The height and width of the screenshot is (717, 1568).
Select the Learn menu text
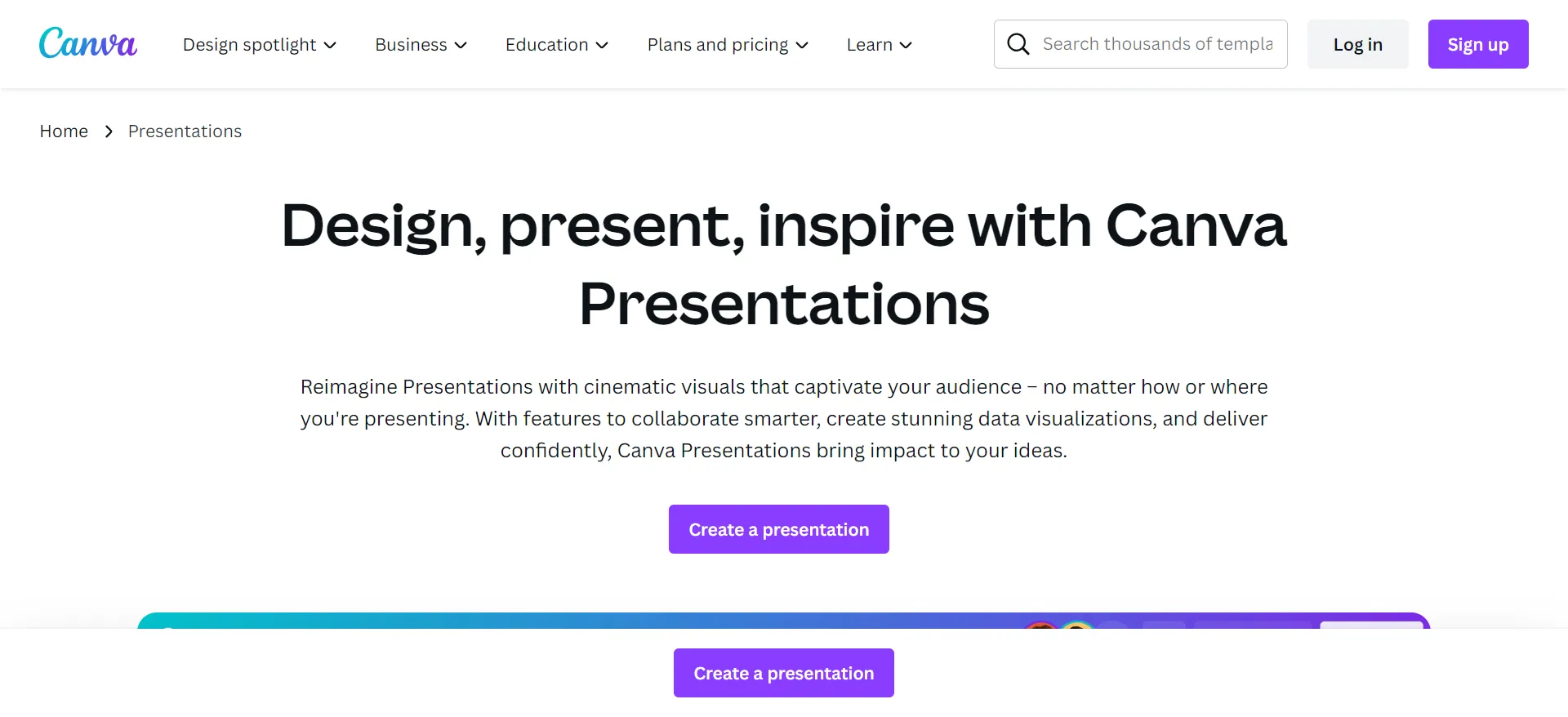coord(869,45)
